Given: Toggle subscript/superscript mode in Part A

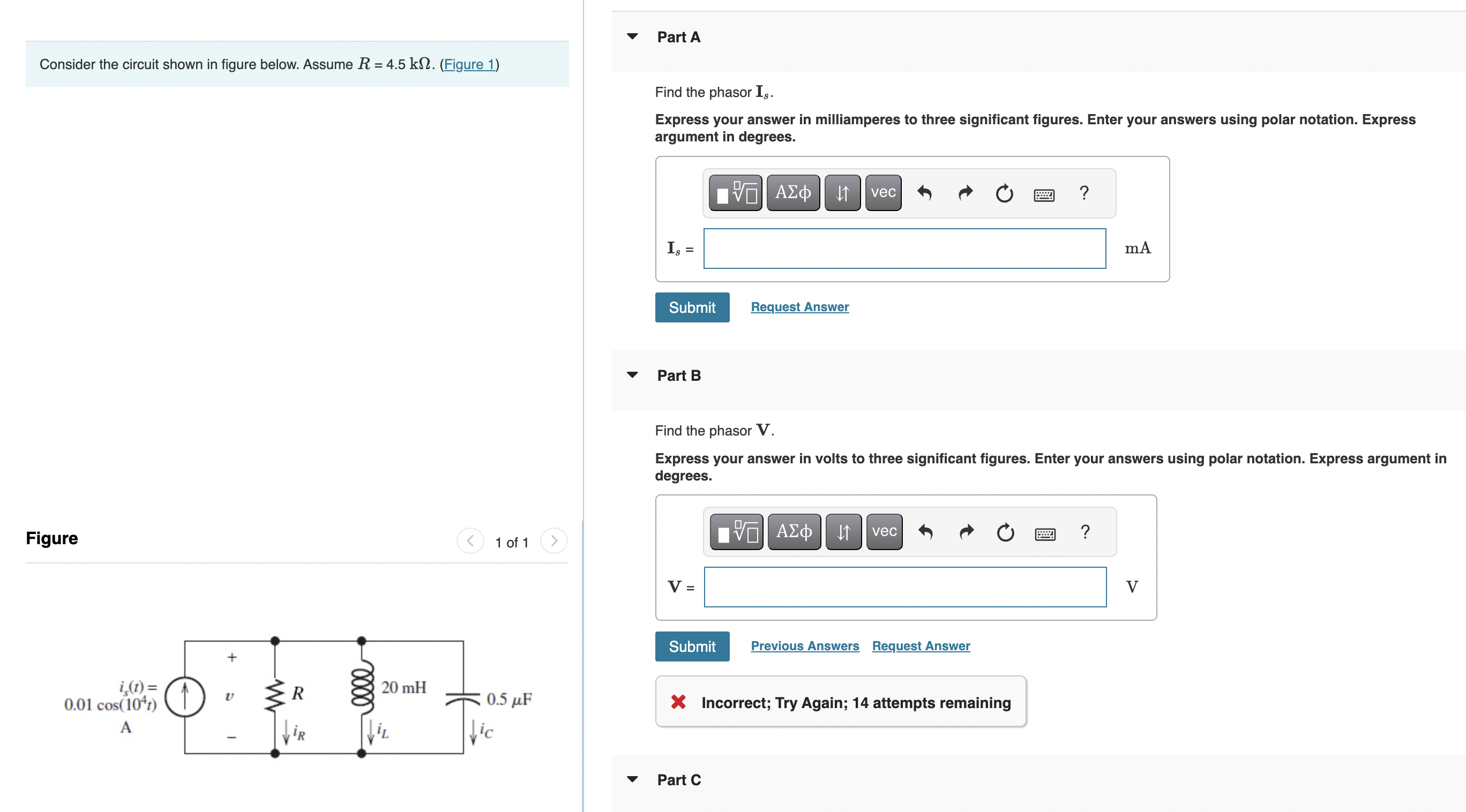Looking at the screenshot, I should (842, 192).
